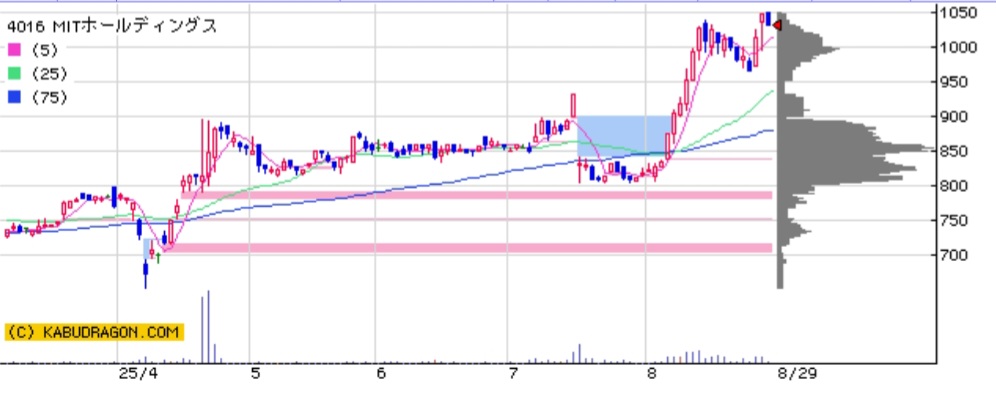The image size is (996, 401).
Task: Click the month 6 date axis label
Action: click(x=381, y=374)
